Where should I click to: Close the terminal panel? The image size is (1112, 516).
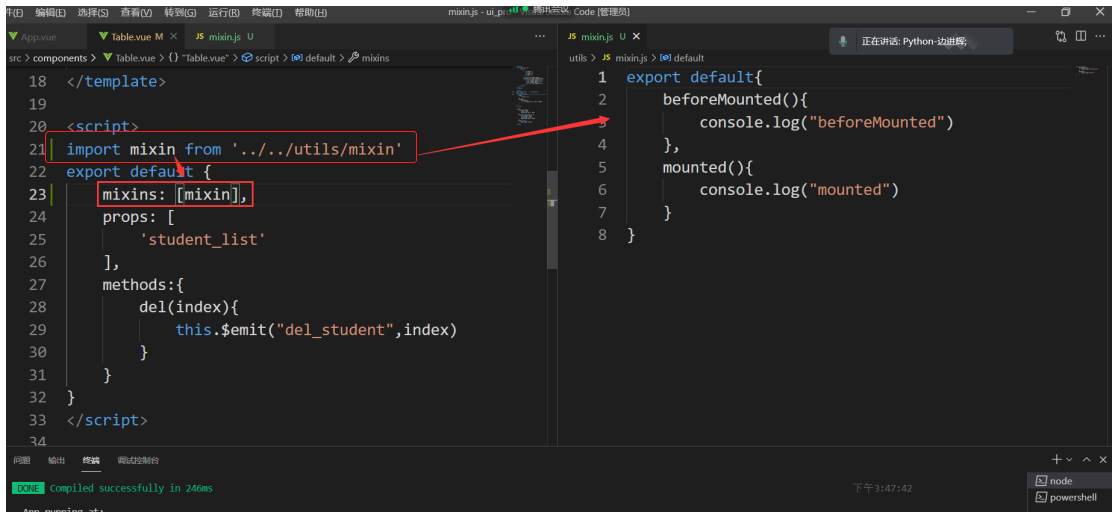1101,460
